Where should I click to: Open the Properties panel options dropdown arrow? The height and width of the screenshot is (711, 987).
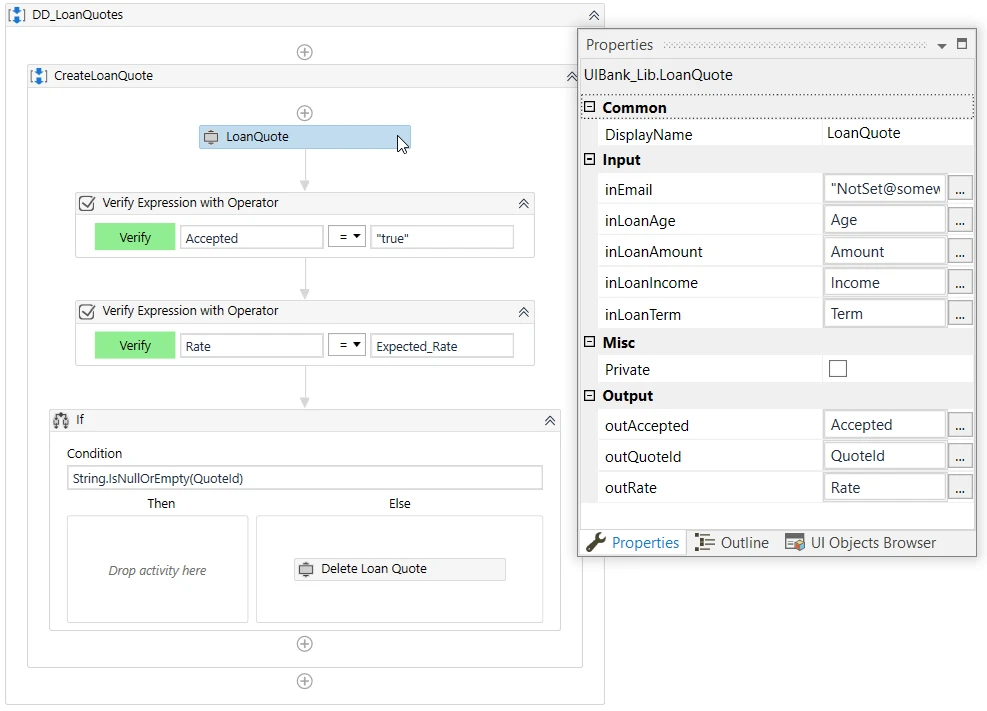pos(942,45)
